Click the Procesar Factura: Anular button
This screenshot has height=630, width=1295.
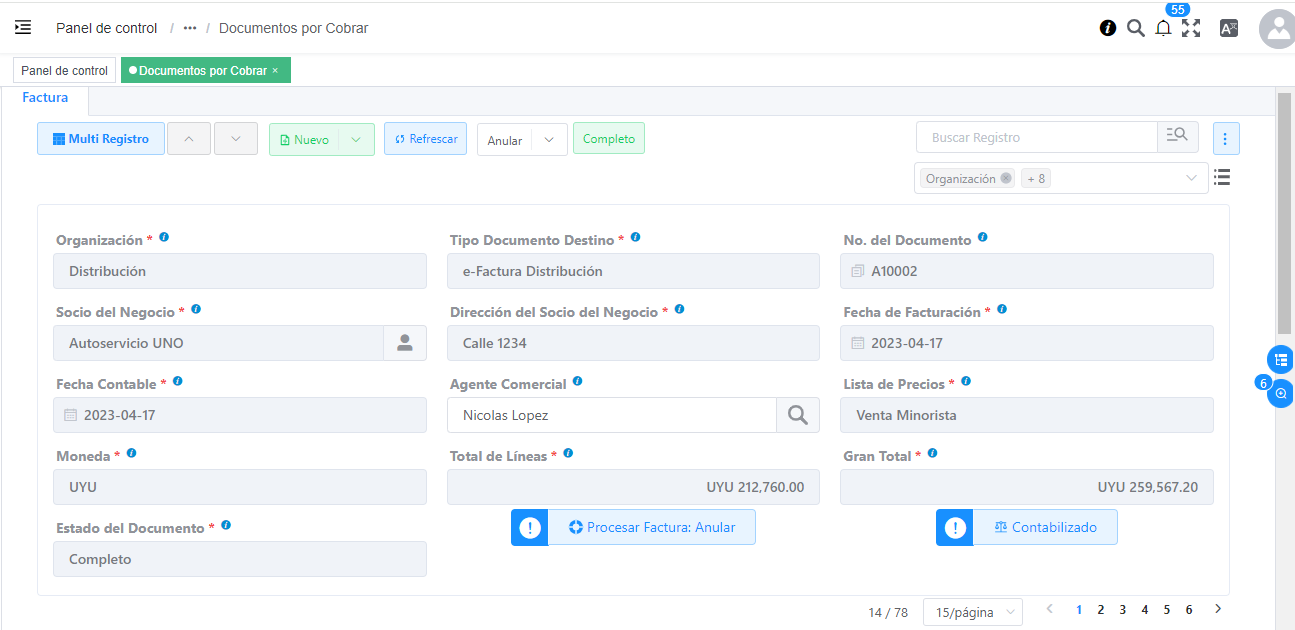click(x=651, y=527)
